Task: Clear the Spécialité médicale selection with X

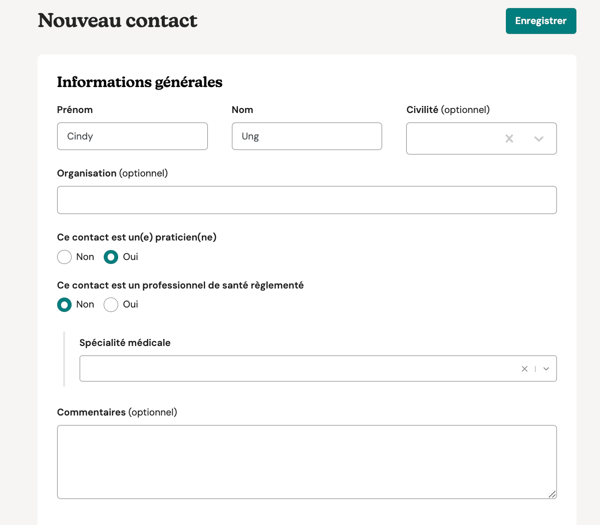Action: pyautogui.click(x=524, y=369)
